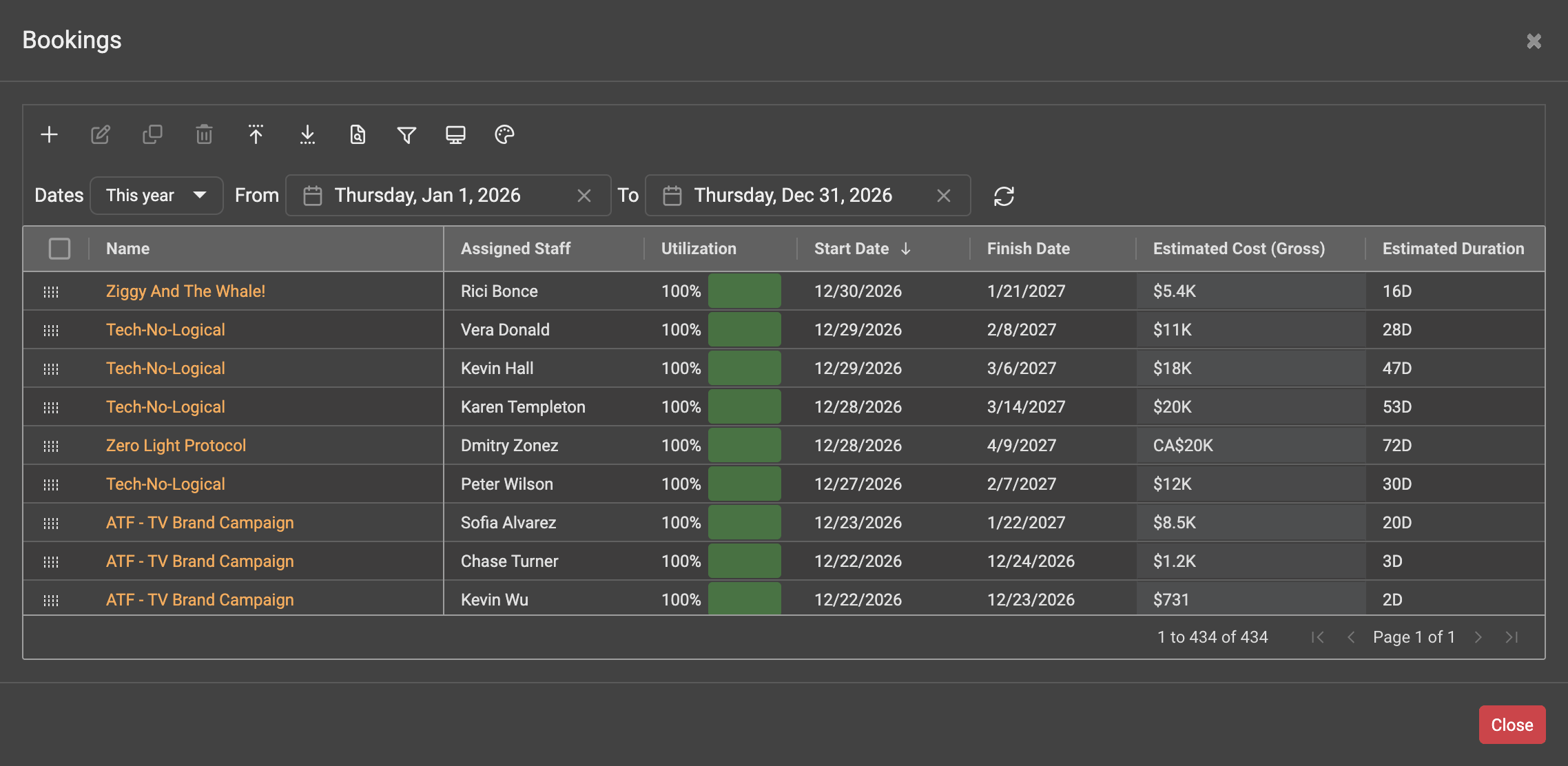Clear the To date Dec 31, 2026
Viewport: 1568px width, 766px height.
[x=944, y=196]
